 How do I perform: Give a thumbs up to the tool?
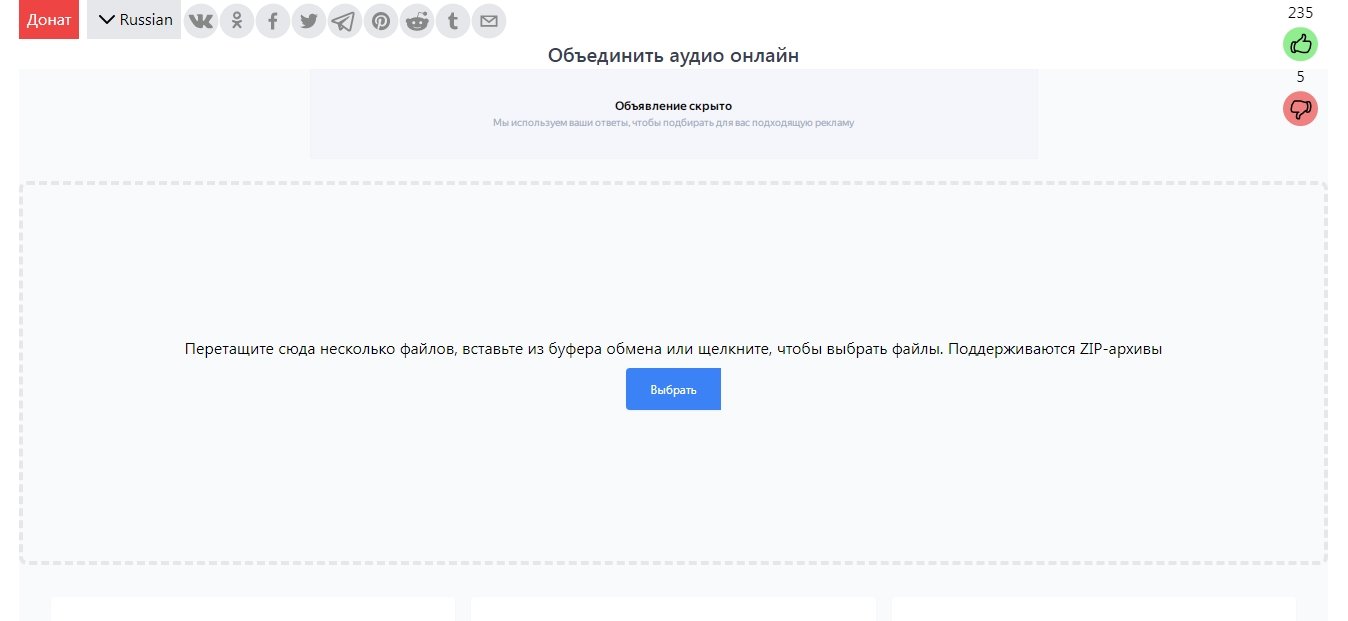pos(1300,44)
